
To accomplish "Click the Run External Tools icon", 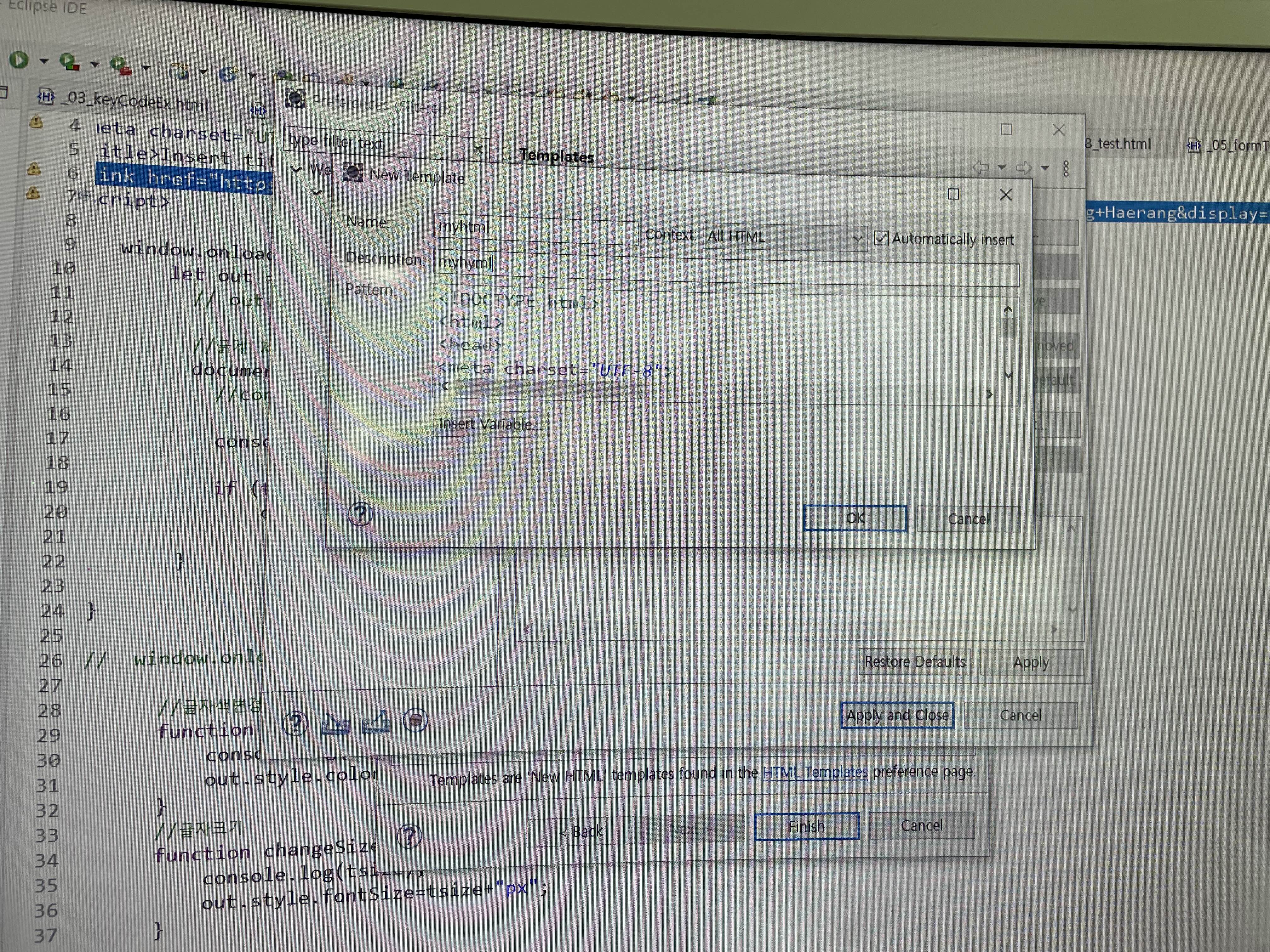I will click(120, 65).
